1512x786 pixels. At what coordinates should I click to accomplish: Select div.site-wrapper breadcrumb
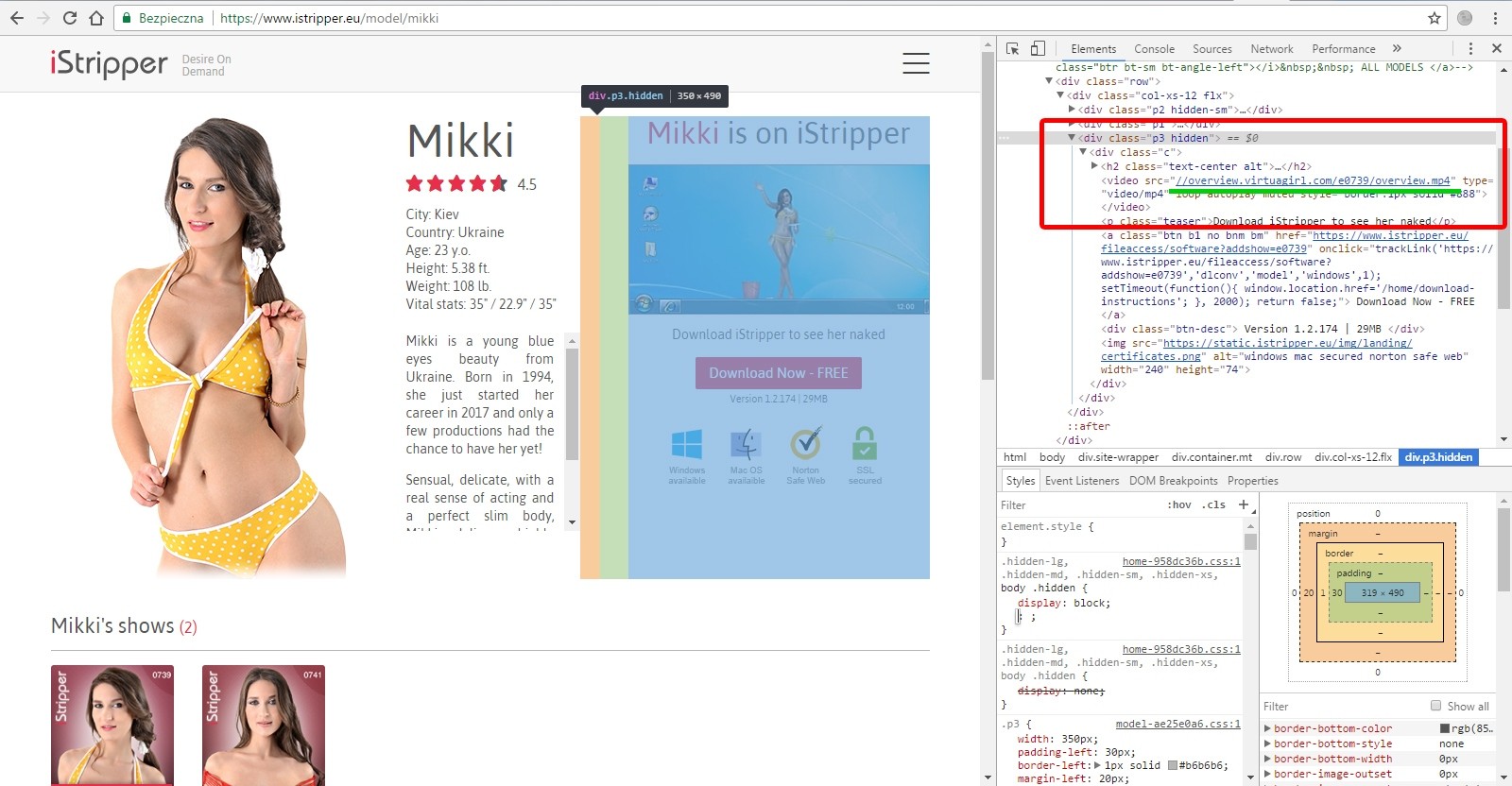click(x=1118, y=457)
